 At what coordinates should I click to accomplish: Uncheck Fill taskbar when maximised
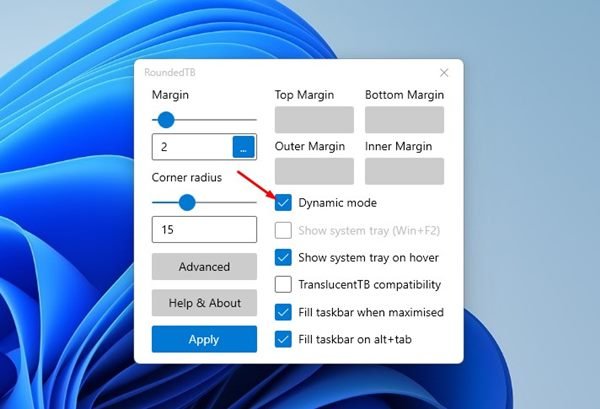(x=283, y=311)
